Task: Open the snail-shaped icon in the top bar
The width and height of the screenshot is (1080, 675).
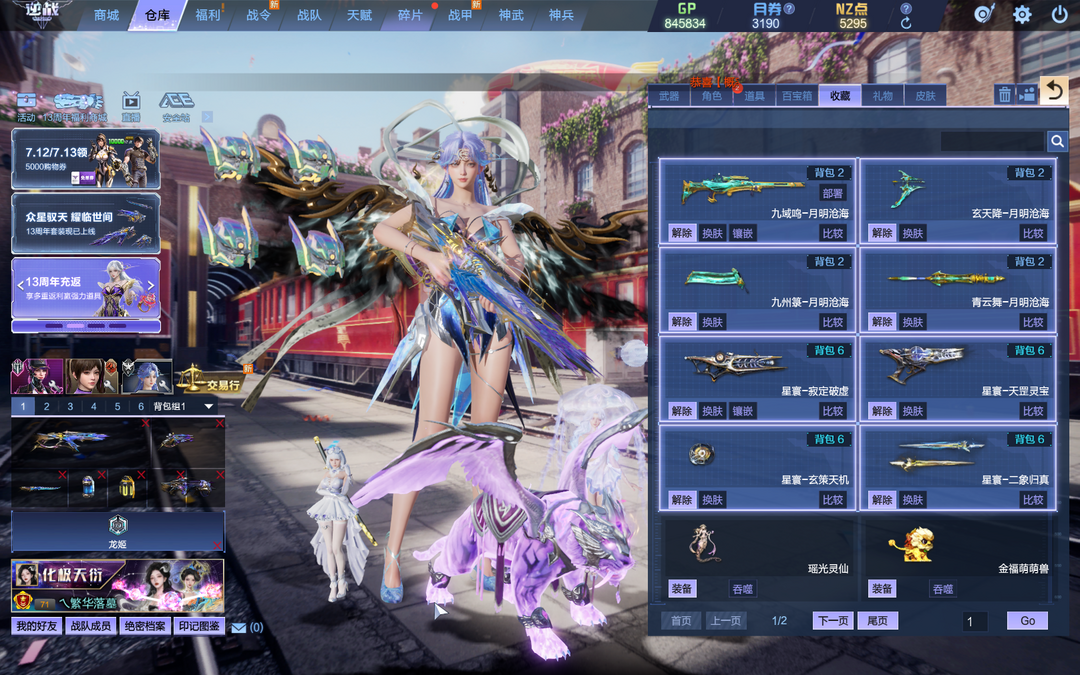Action: (x=984, y=14)
